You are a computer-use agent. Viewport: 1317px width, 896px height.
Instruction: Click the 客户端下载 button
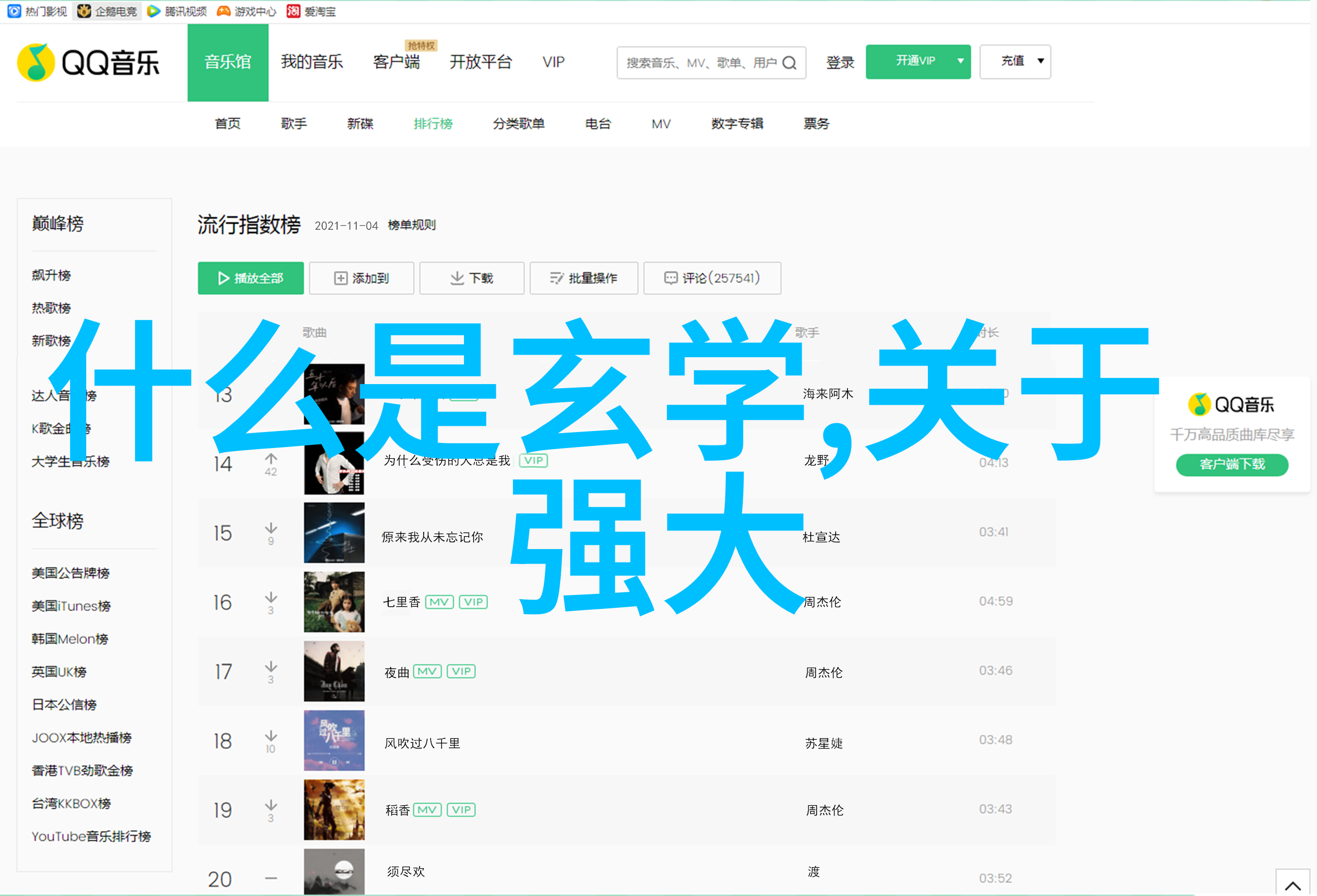coord(1232,464)
